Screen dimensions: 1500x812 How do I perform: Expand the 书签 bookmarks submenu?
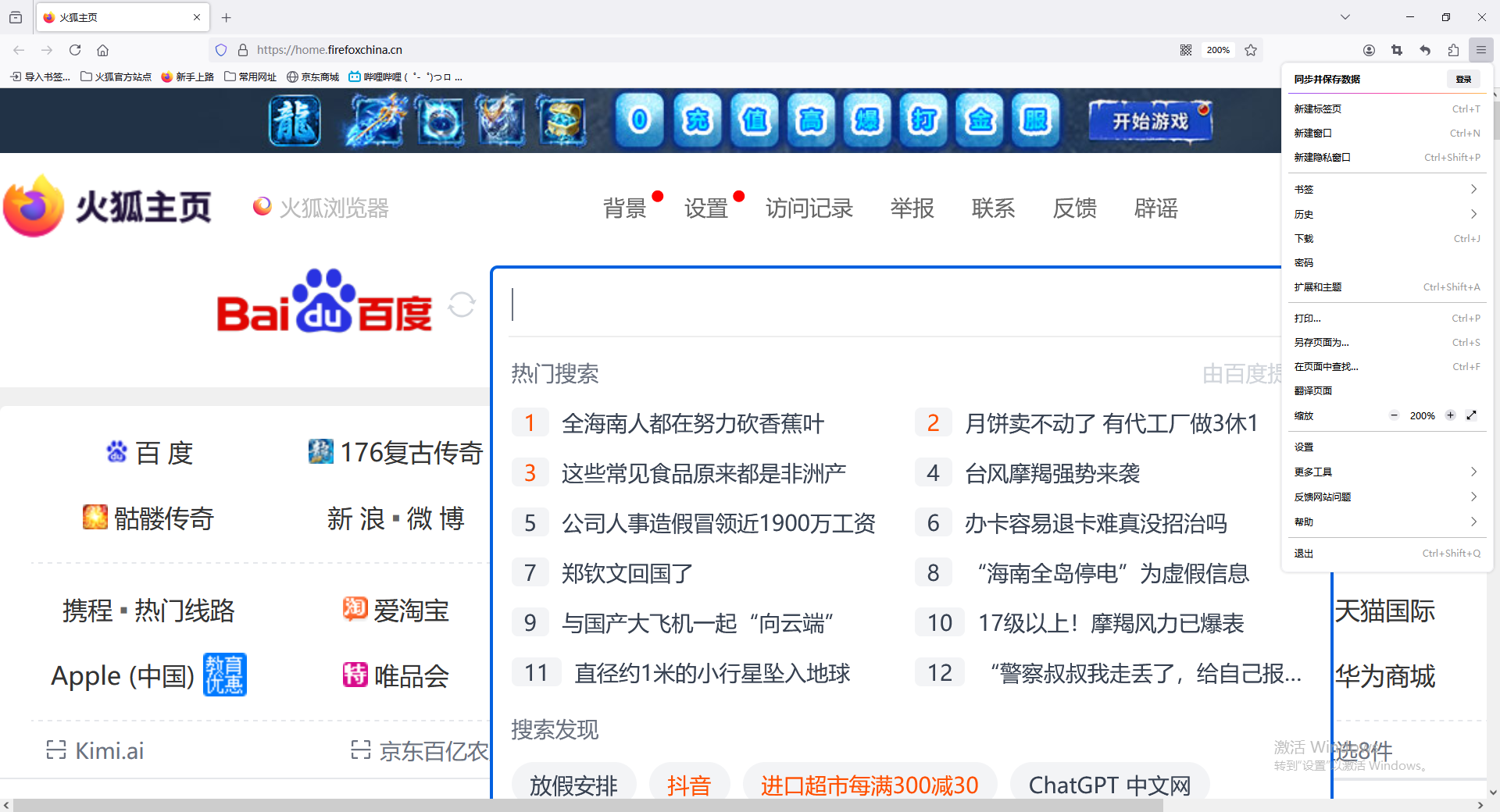click(x=1387, y=189)
